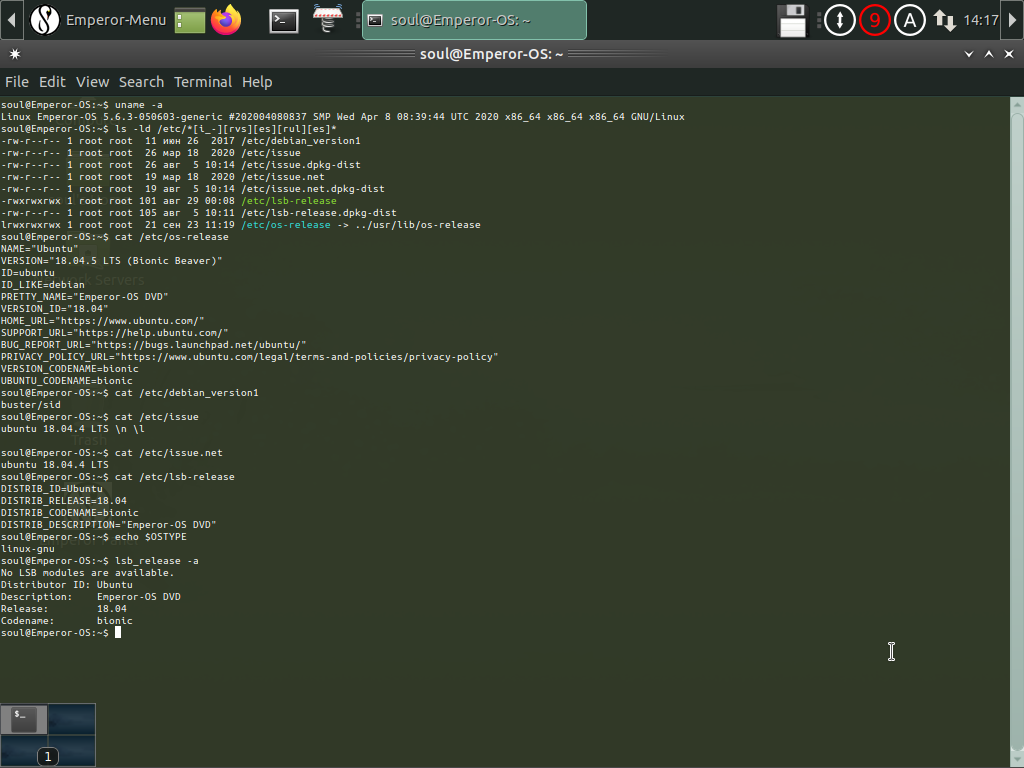Click the HOME_URL ubuntu.com line
The width and height of the screenshot is (1024, 768).
click(103, 321)
